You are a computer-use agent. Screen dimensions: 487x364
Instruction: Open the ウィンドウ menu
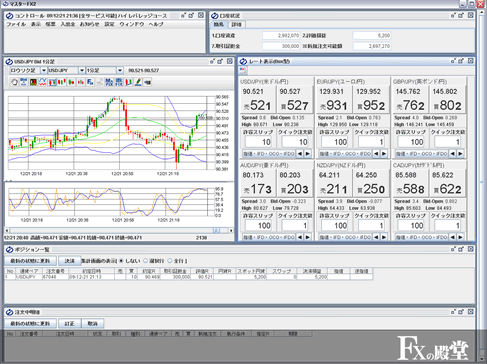132,24
